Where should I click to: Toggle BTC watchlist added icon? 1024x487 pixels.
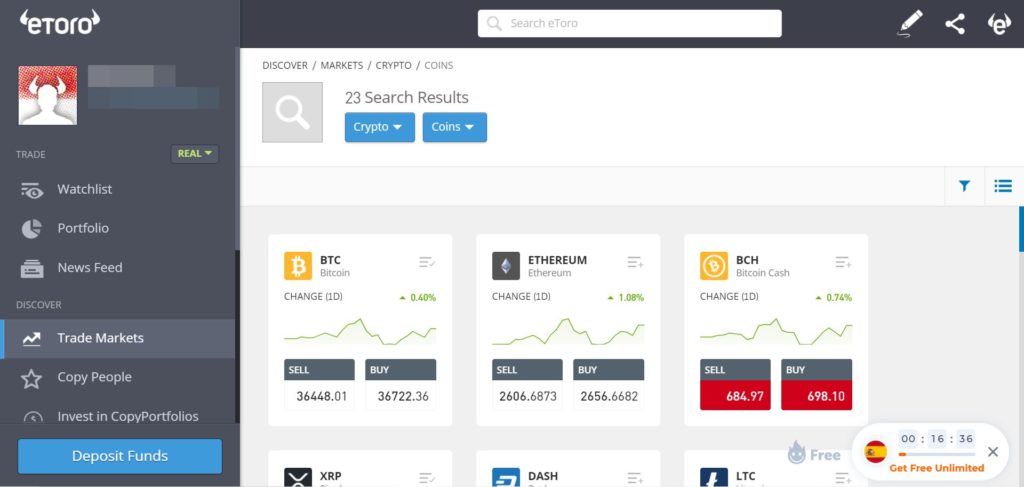click(427, 262)
